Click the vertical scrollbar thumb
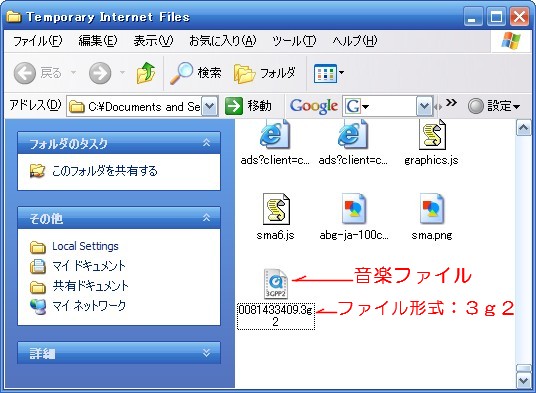 click(523, 368)
